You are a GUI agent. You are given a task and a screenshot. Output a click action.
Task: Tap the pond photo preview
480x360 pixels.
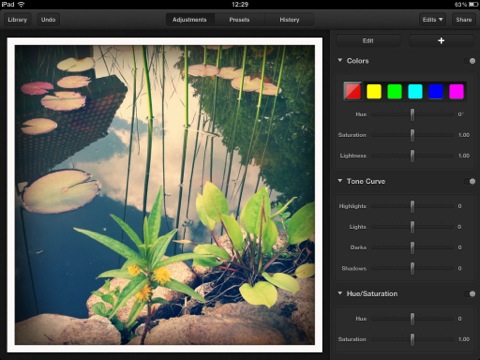[x=165, y=195]
